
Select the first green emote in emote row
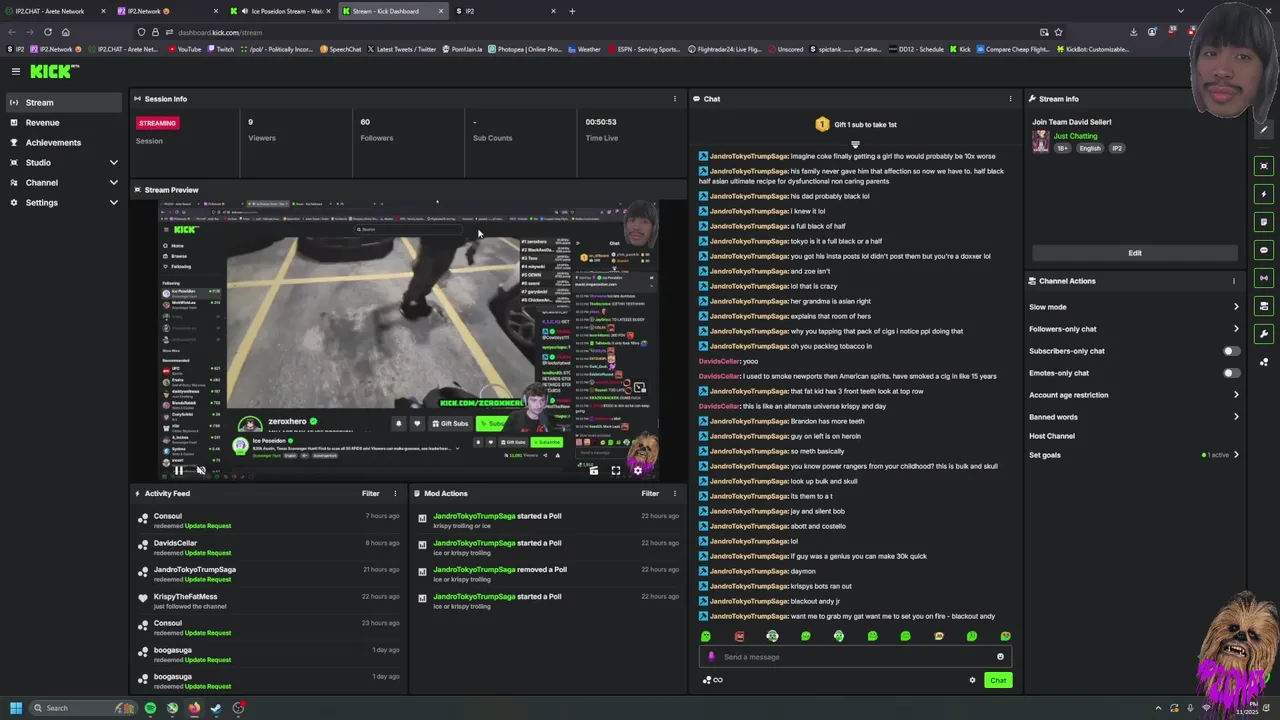pos(706,636)
